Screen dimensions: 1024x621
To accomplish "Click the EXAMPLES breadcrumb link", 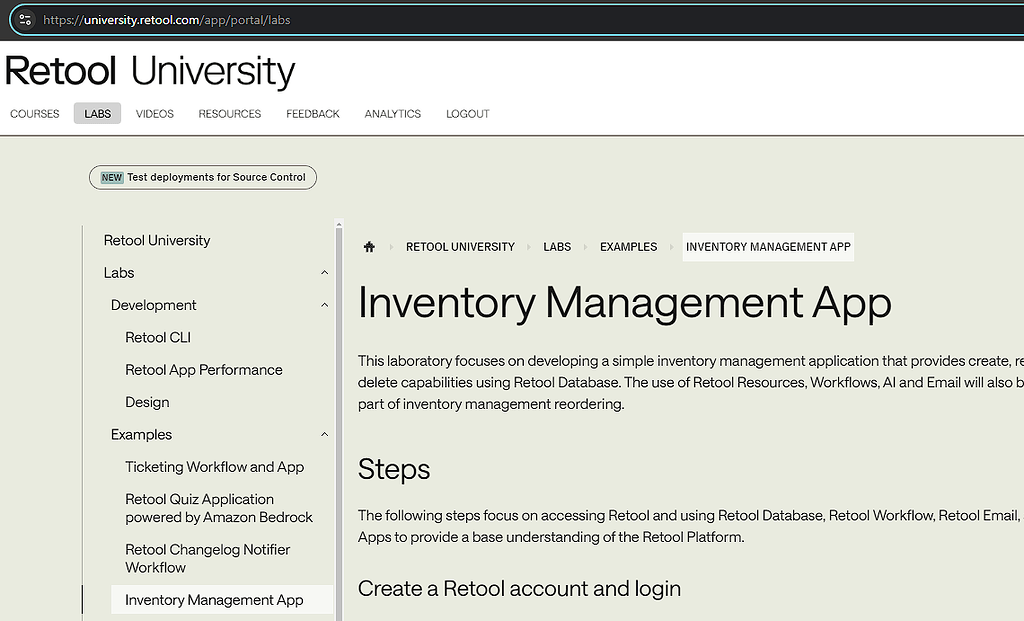I will pyautogui.click(x=628, y=247).
